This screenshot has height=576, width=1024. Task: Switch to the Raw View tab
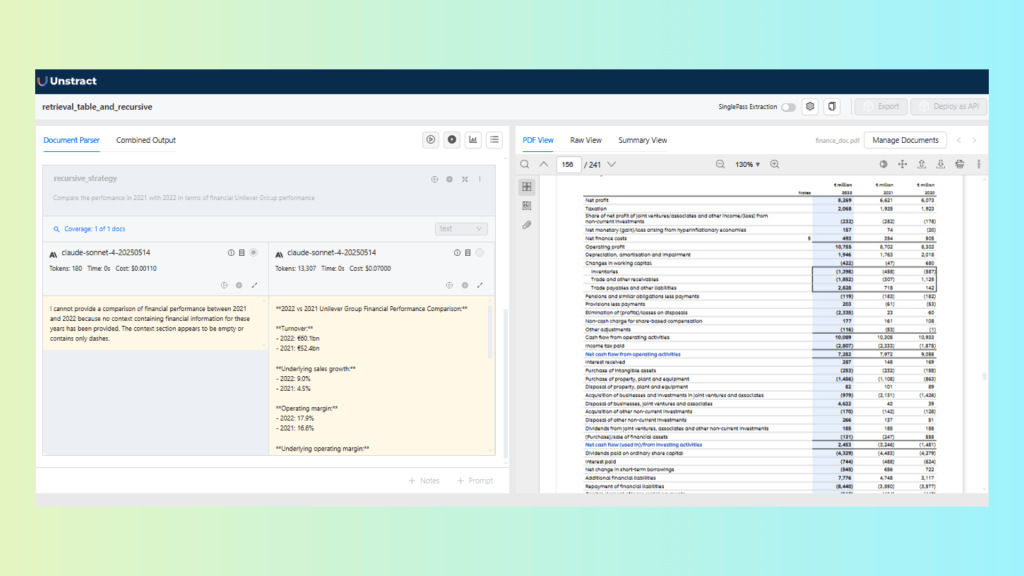pos(585,140)
